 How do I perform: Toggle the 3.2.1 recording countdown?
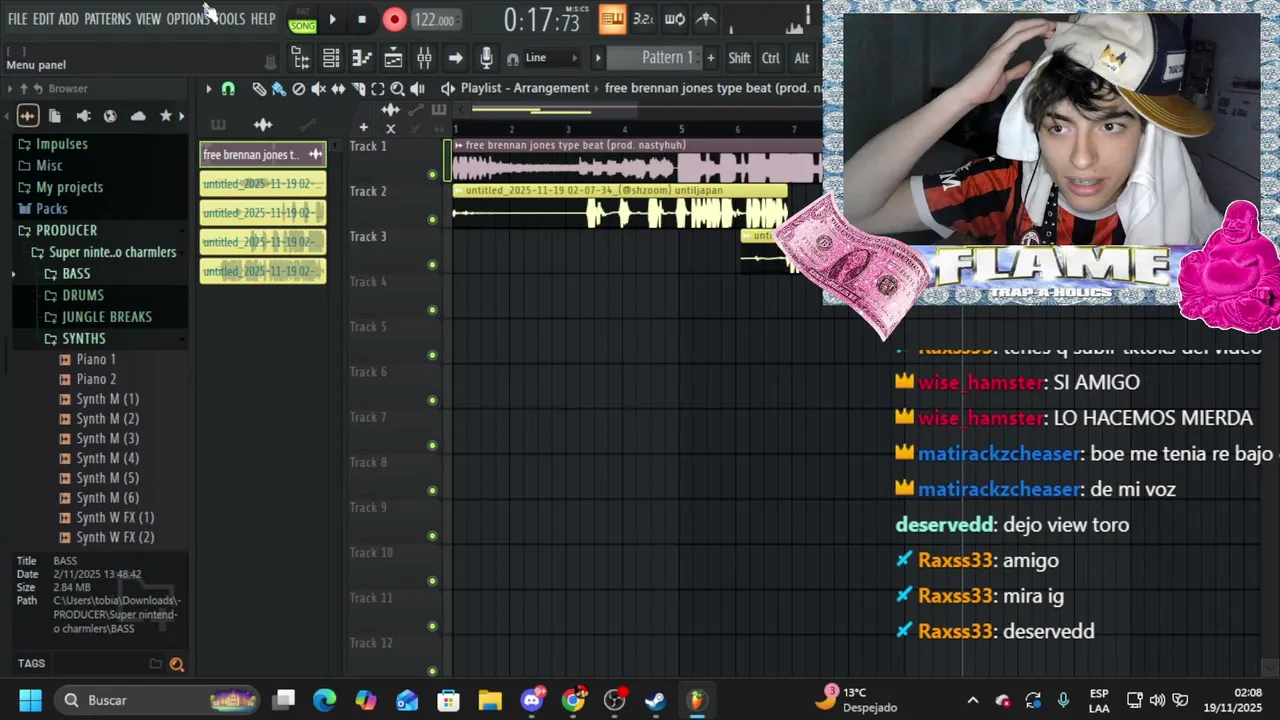(643, 19)
